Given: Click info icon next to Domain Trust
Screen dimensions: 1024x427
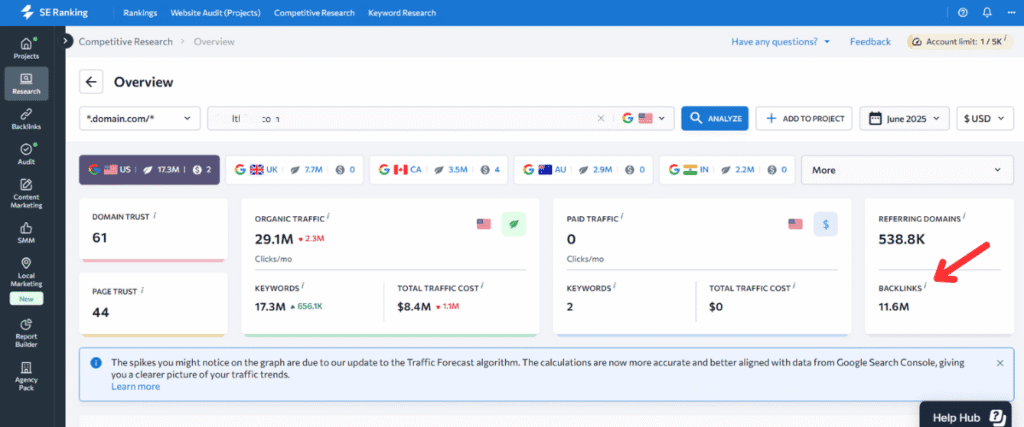Looking at the screenshot, I should point(155,215).
